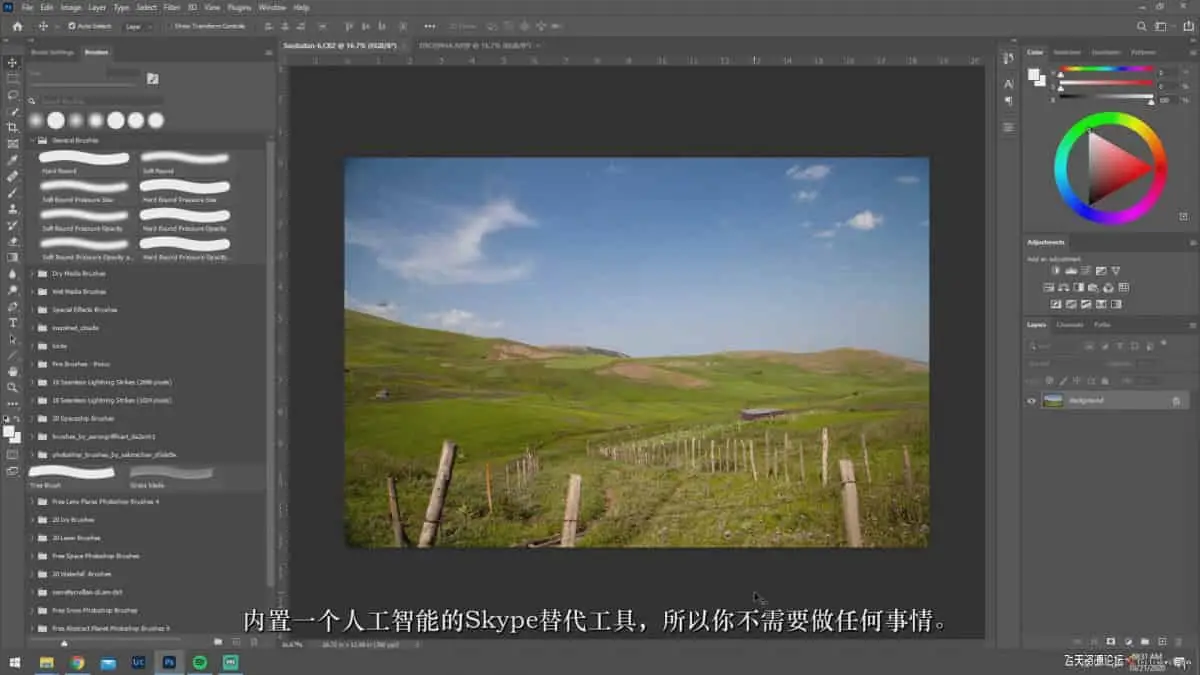Image resolution: width=1200 pixels, height=675 pixels.
Task: Open Spotify from the Windows taskbar
Action: [x=200, y=662]
